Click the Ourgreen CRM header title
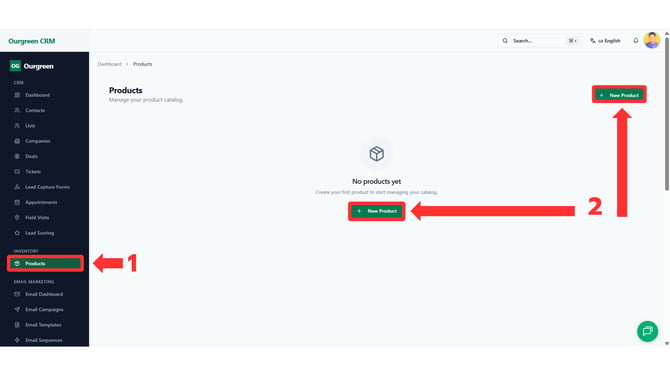The width and height of the screenshot is (670, 376). [x=32, y=41]
